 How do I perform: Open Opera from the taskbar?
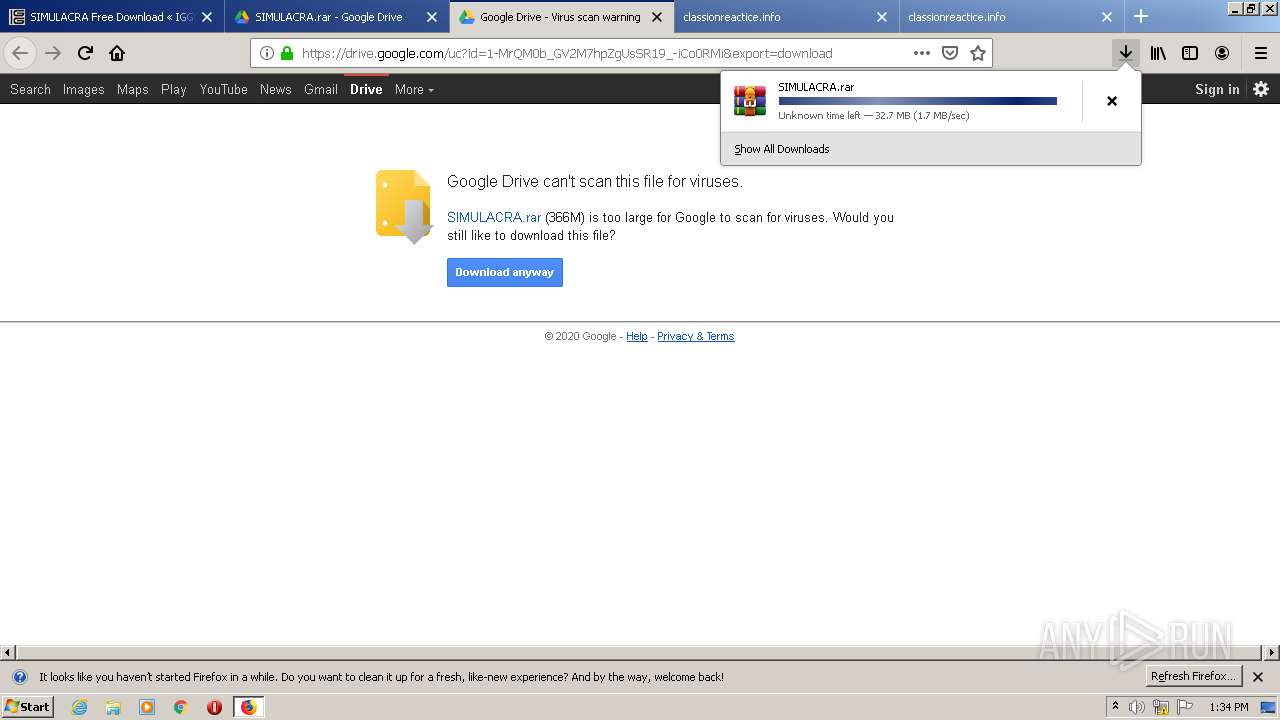[214, 707]
